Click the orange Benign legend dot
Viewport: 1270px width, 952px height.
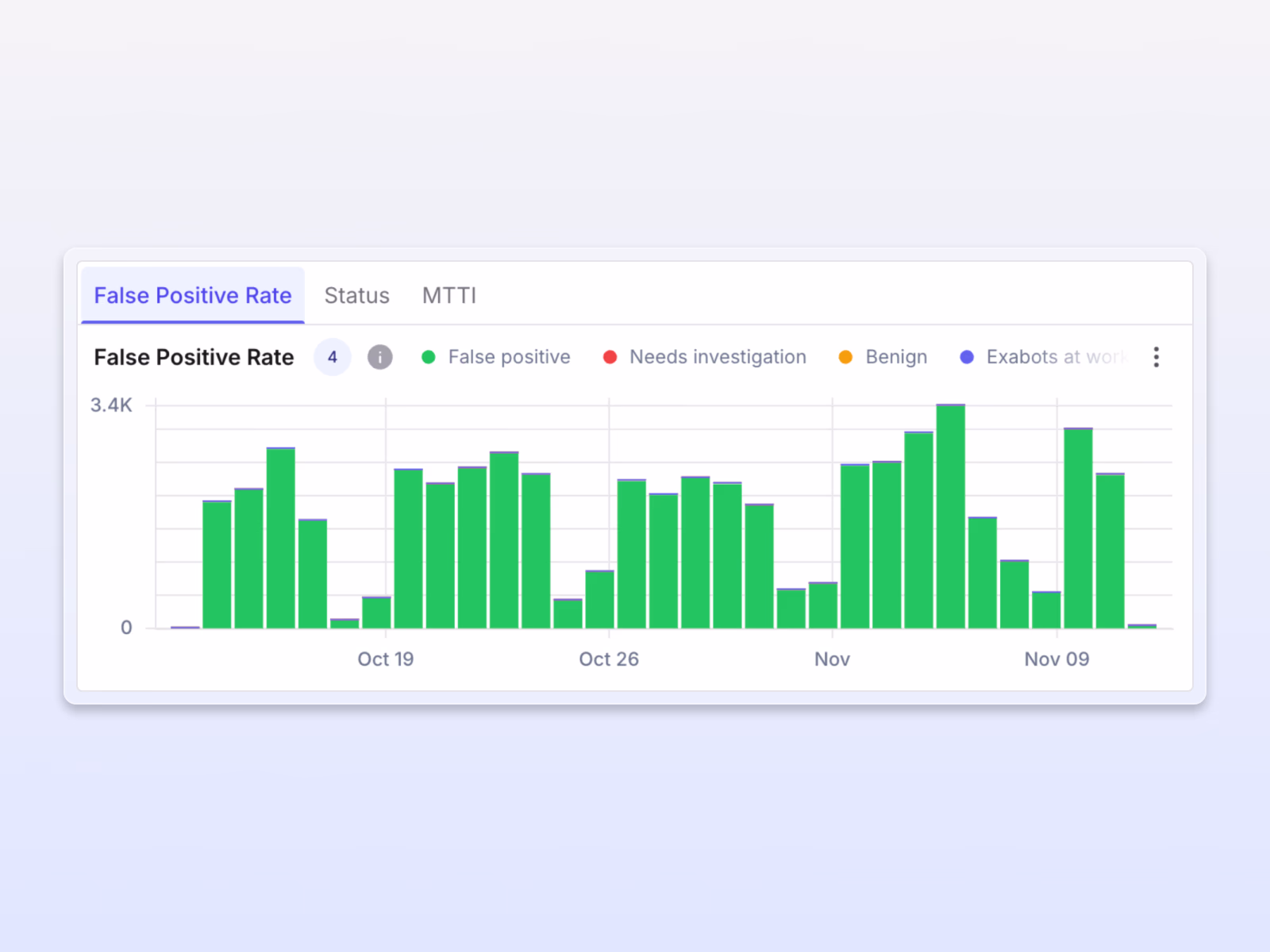tap(846, 357)
